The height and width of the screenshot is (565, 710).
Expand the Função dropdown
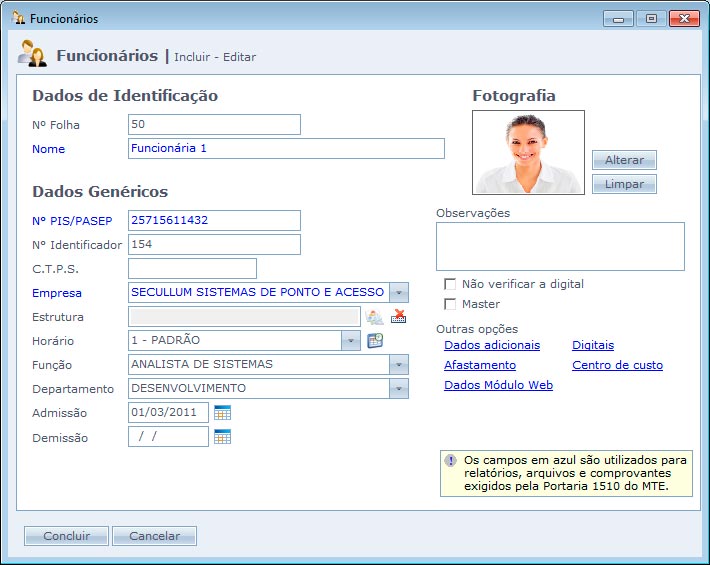[x=399, y=365]
